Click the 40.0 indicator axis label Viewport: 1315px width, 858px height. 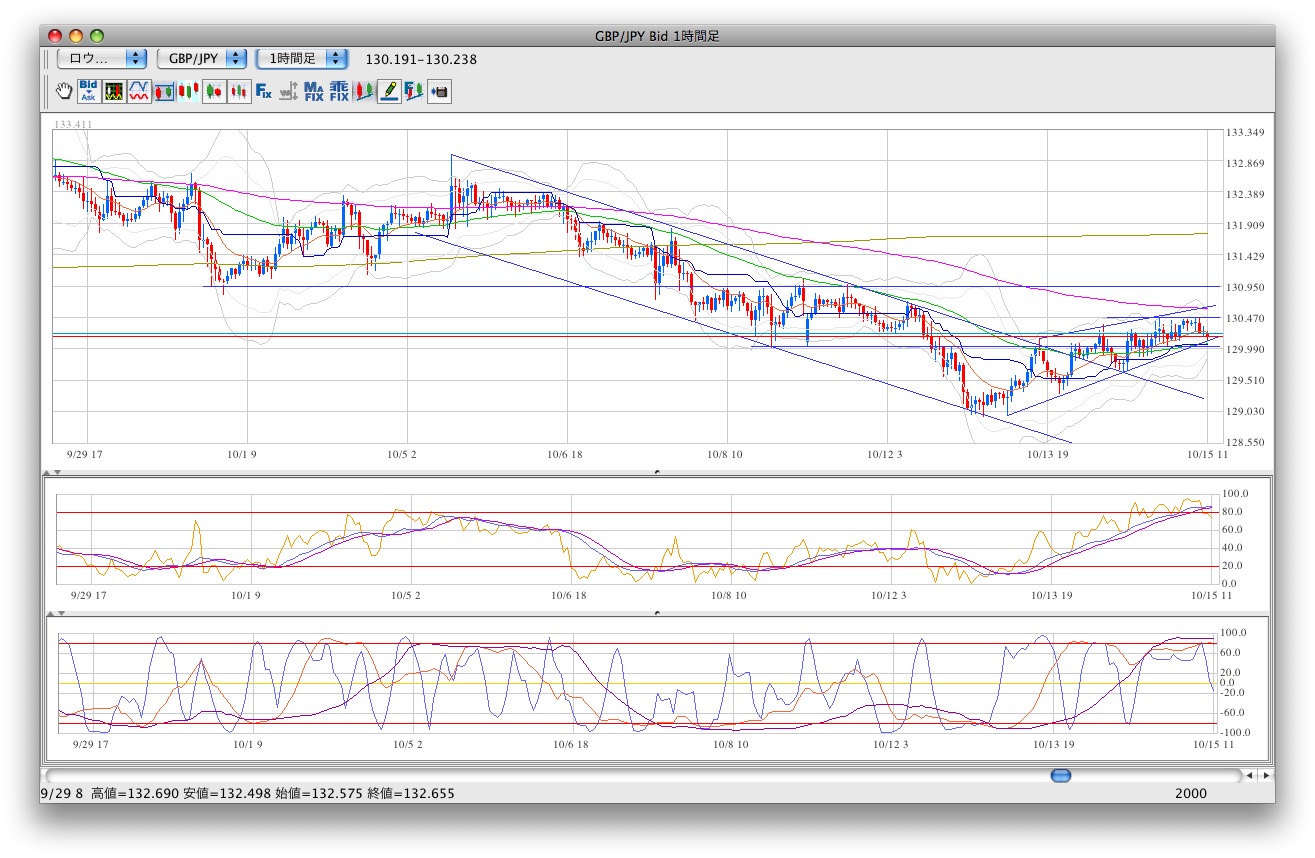[x=1233, y=548]
